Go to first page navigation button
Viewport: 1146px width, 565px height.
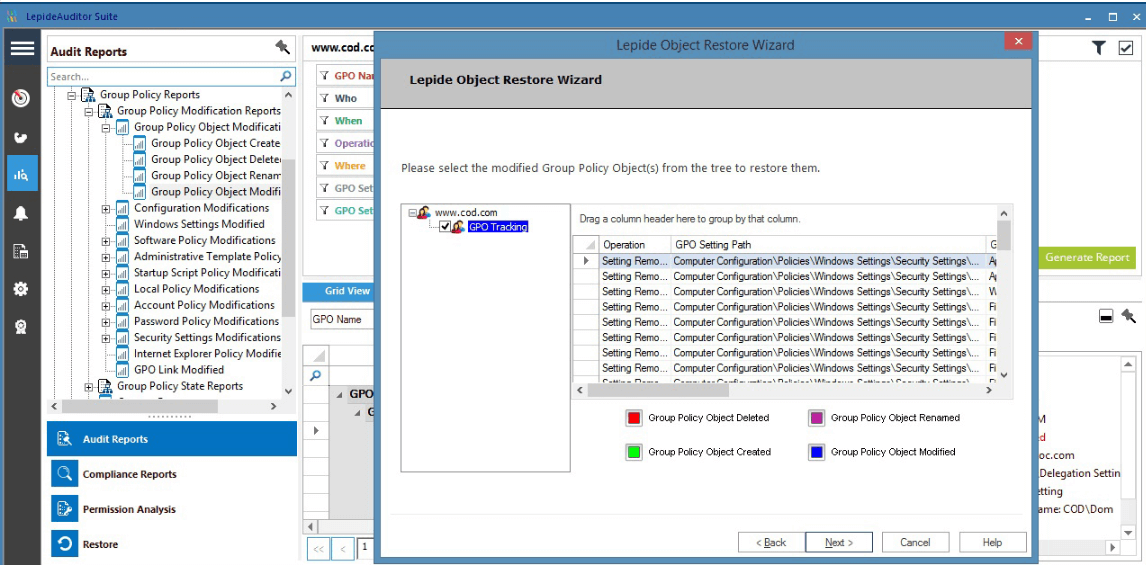click(x=318, y=548)
